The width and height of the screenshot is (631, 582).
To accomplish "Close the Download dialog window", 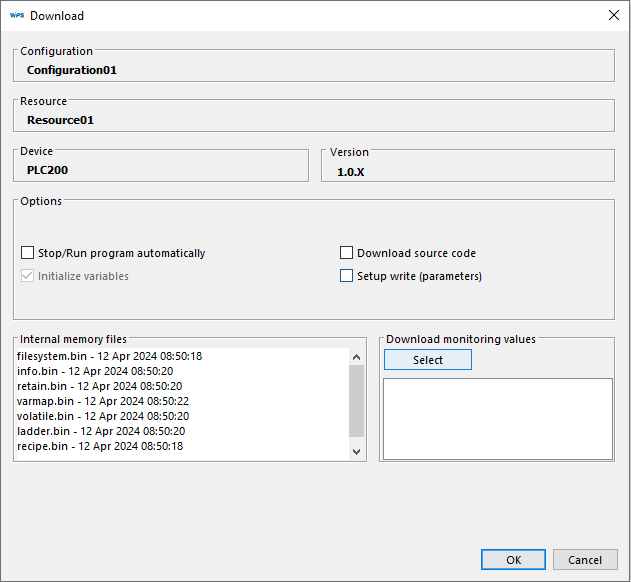I will pyautogui.click(x=613, y=15).
